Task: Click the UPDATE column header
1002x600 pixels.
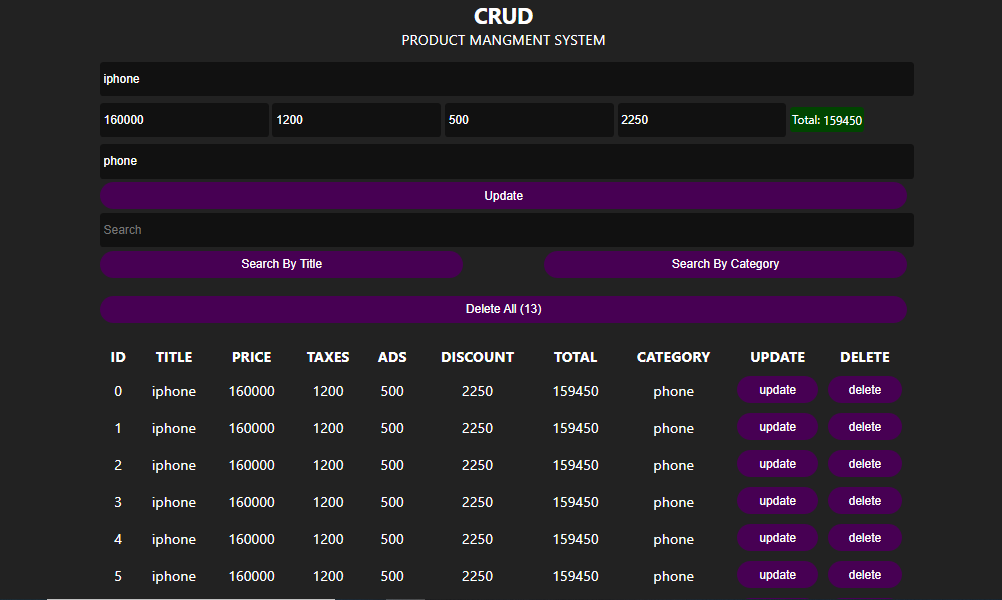Action: [777, 357]
